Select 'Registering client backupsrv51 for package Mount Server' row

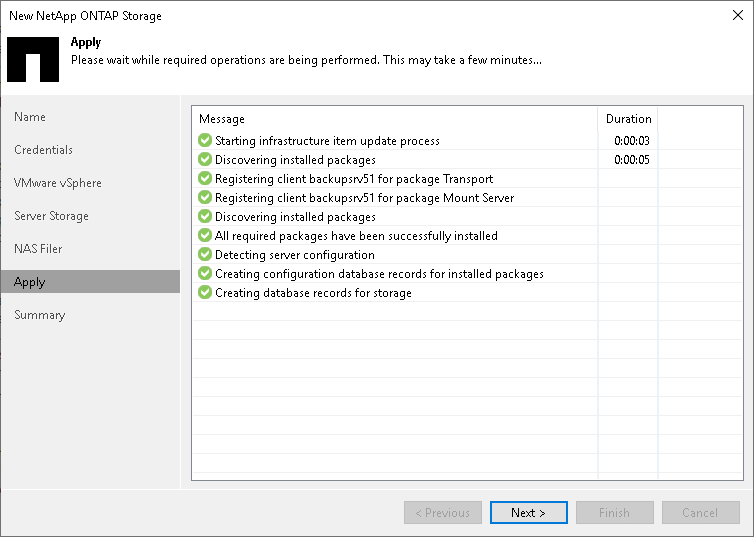coord(468,198)
